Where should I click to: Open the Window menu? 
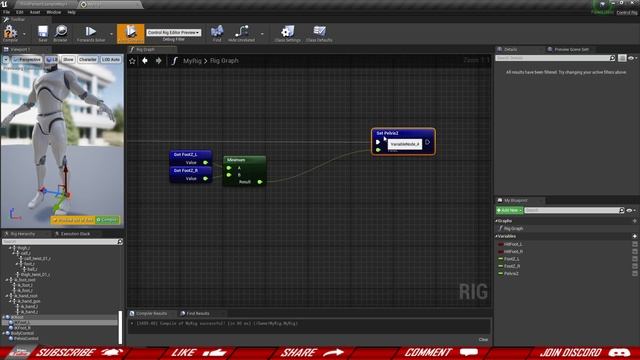(x=53, y=12)
